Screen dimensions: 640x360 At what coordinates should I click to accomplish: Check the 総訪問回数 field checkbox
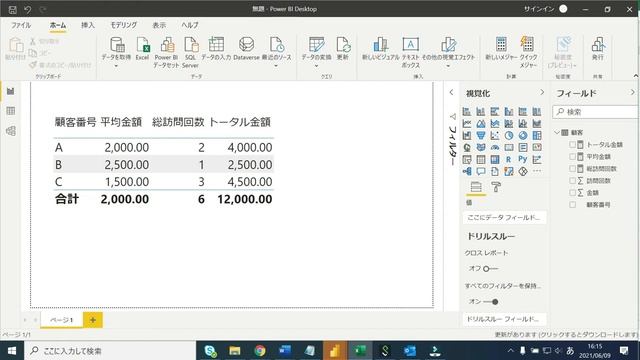pyautogui.click(x=572, y=169)
